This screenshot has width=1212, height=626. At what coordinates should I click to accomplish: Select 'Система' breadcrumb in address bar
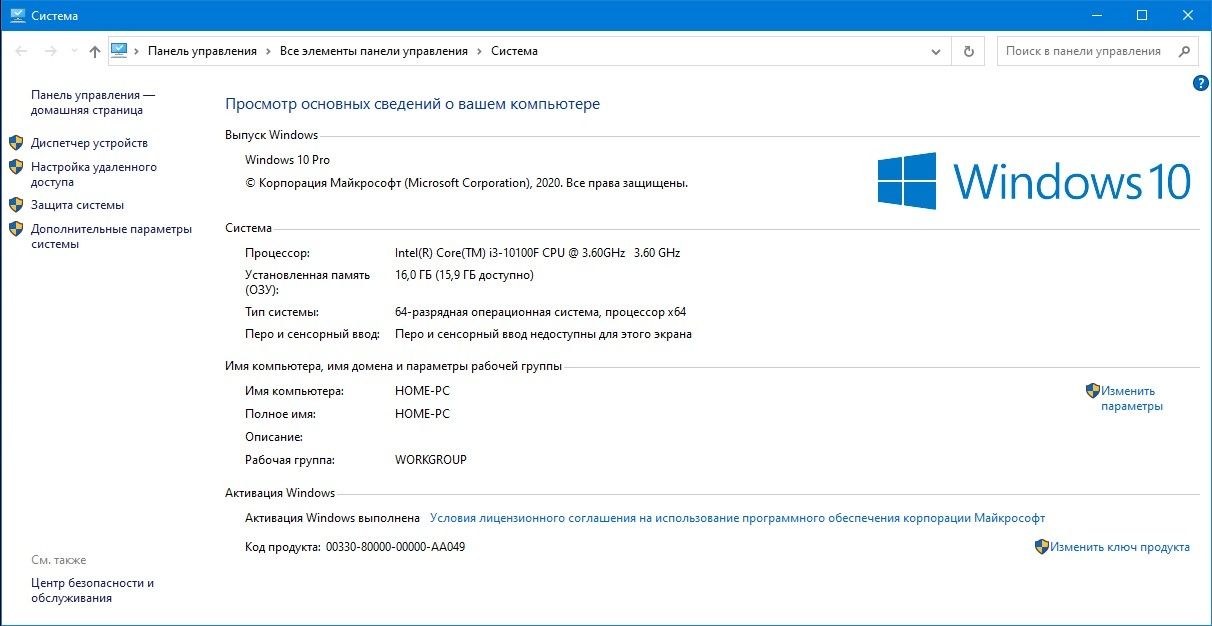pyautogui.click(x=514, y=51)
